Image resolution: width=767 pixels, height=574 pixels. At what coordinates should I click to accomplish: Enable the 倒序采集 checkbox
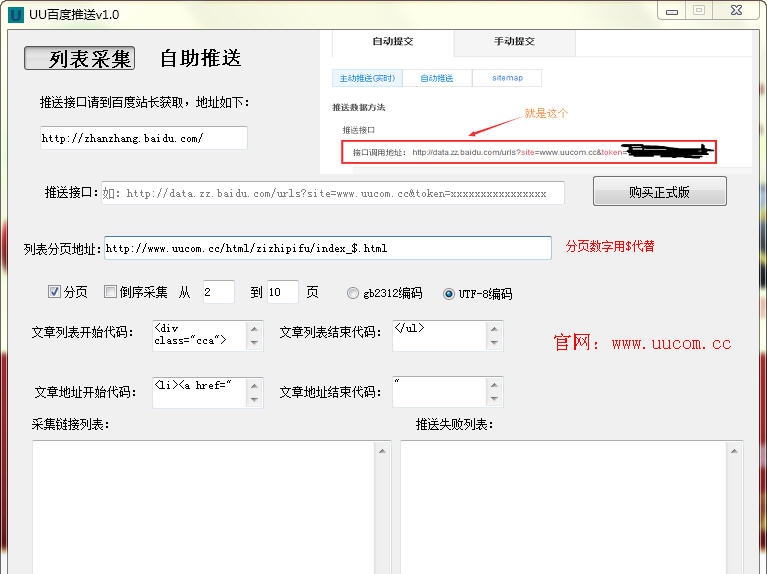click(x=110, y=292)
